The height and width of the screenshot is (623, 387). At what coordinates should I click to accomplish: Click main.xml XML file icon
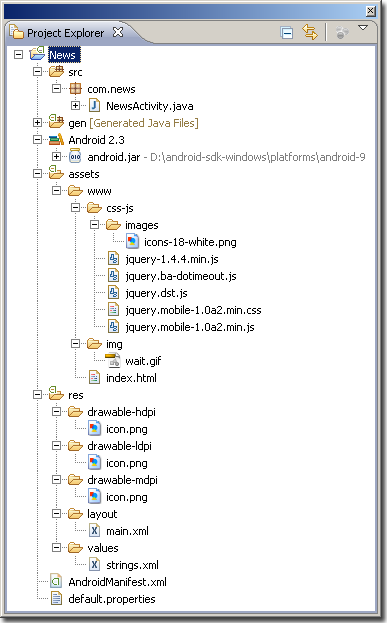tap(94, 531)
